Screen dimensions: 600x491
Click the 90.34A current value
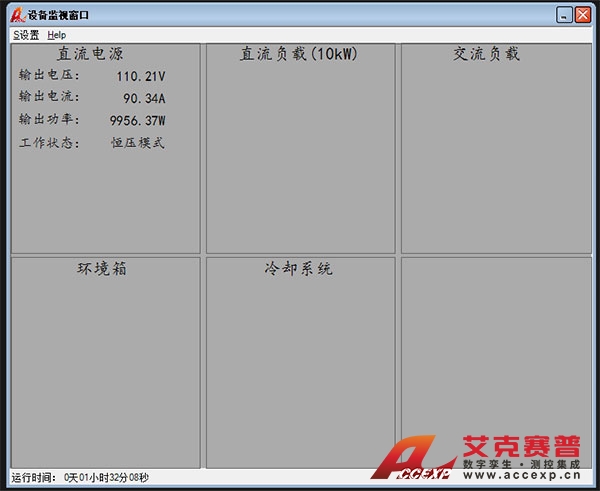coord(144,99)
